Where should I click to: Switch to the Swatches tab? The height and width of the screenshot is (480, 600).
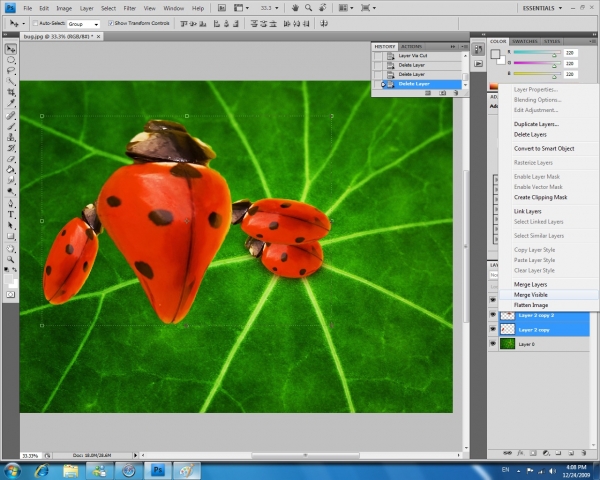point(525,41)
